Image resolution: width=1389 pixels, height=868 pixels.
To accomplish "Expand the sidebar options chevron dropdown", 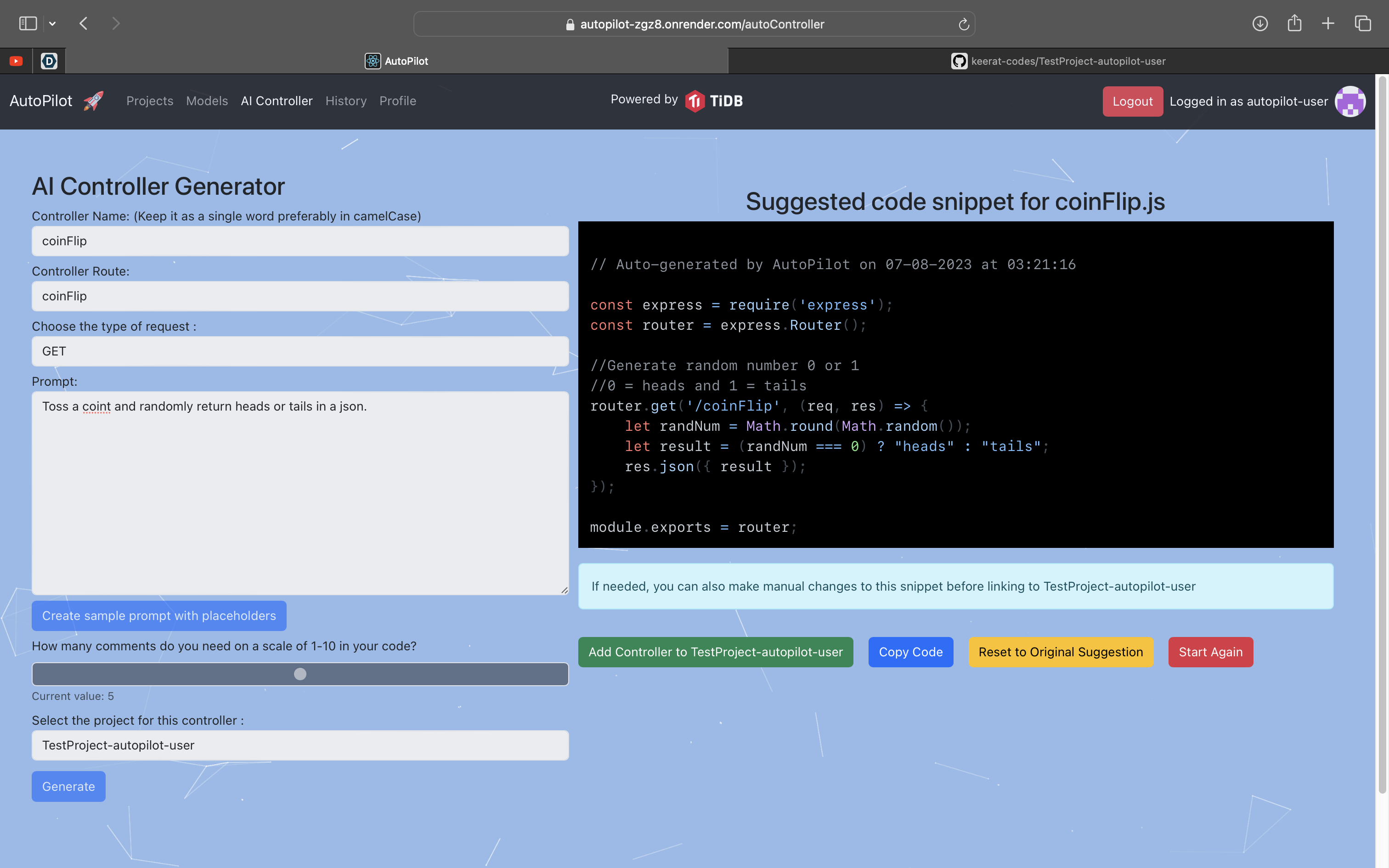I will click(52, 23).
